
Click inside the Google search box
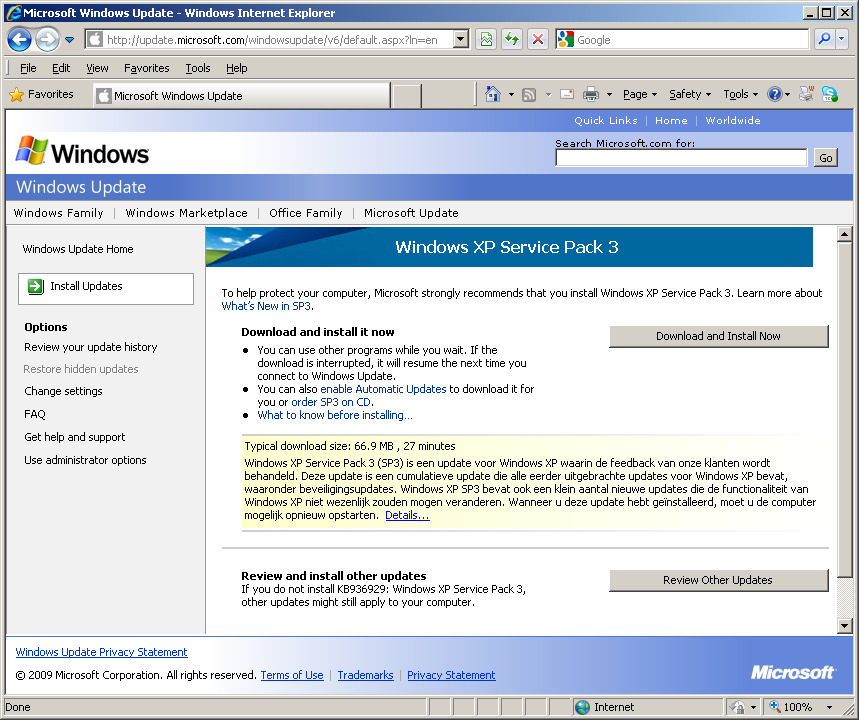(x=690, y=40)
